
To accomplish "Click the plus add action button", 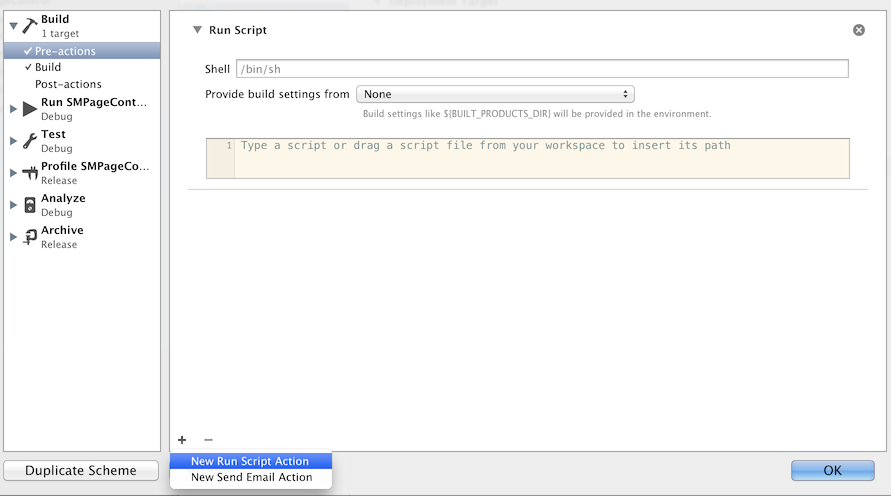I will tap(182, 440).
